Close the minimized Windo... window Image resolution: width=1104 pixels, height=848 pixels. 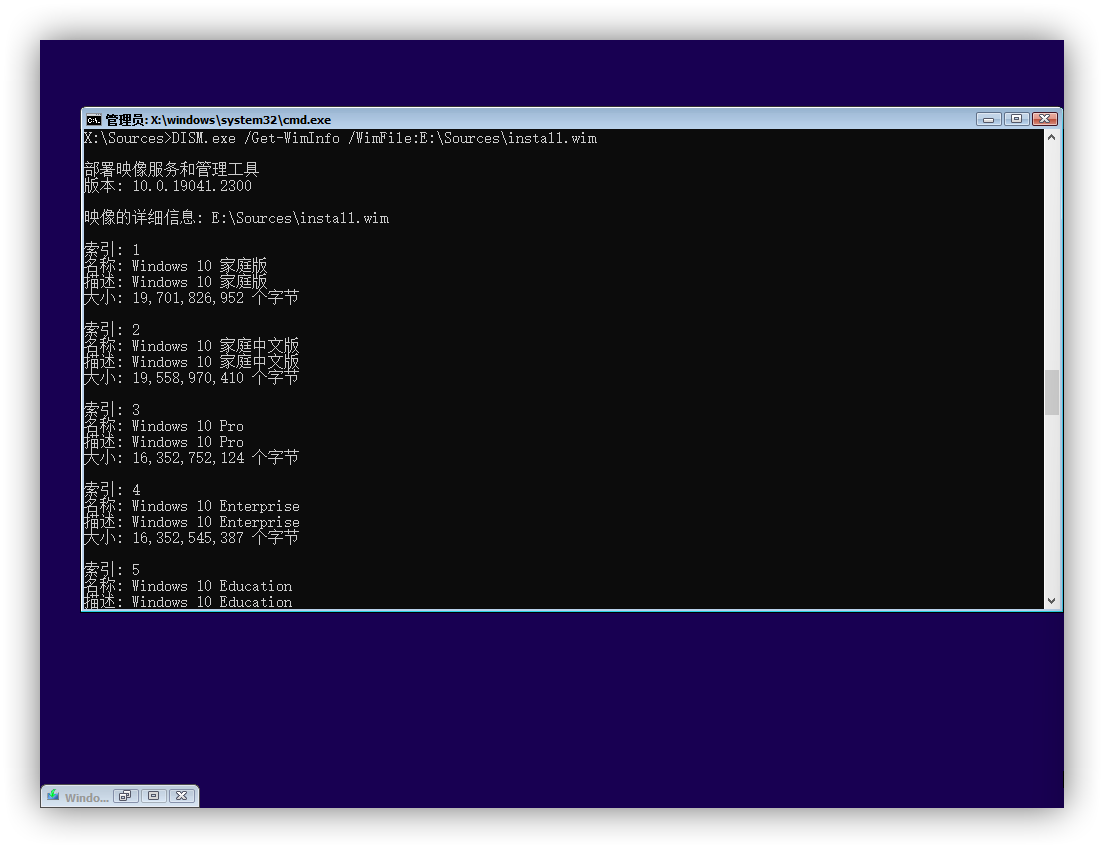(182, 796)
